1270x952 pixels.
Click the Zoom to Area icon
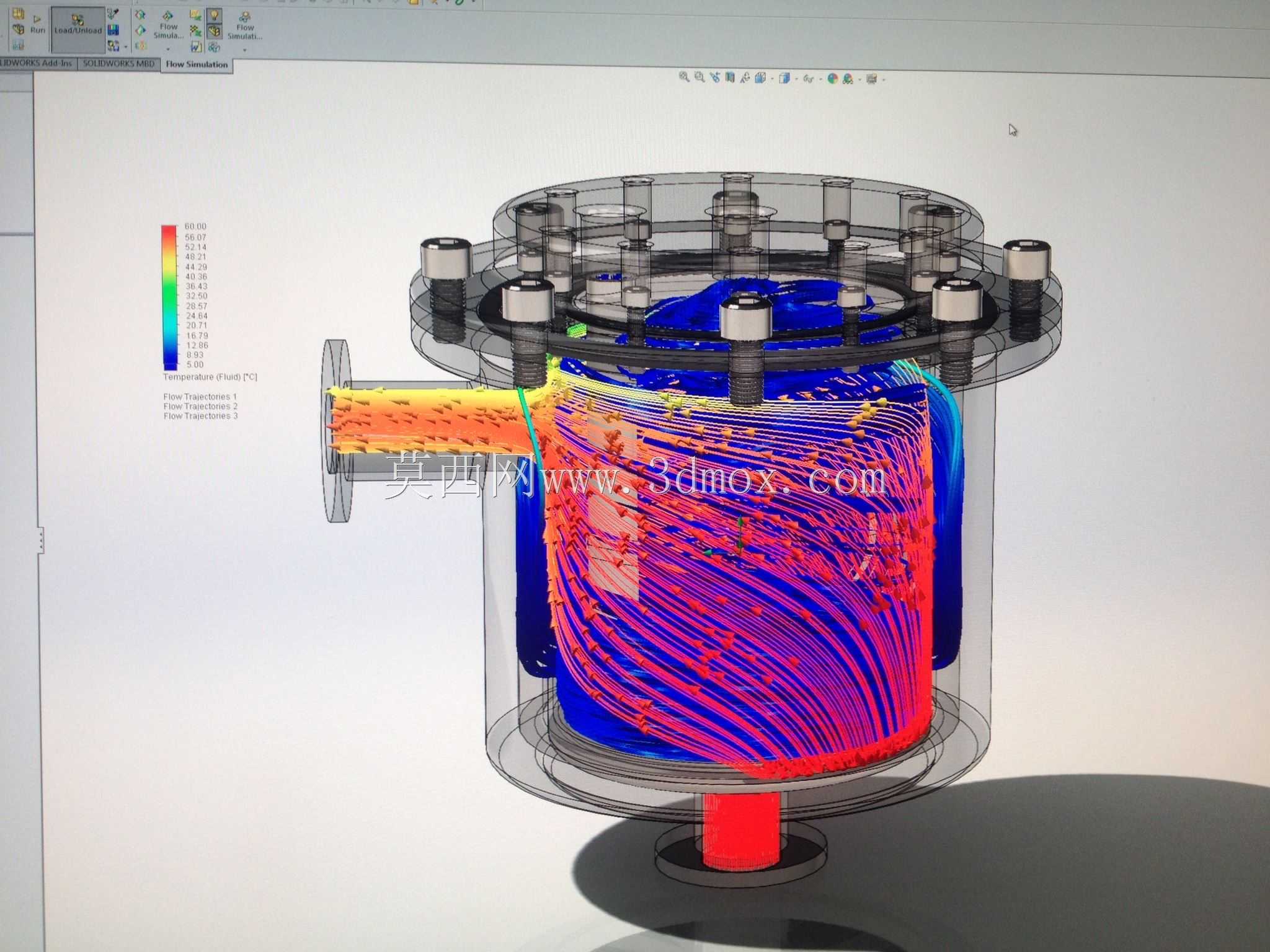point(699,77)
